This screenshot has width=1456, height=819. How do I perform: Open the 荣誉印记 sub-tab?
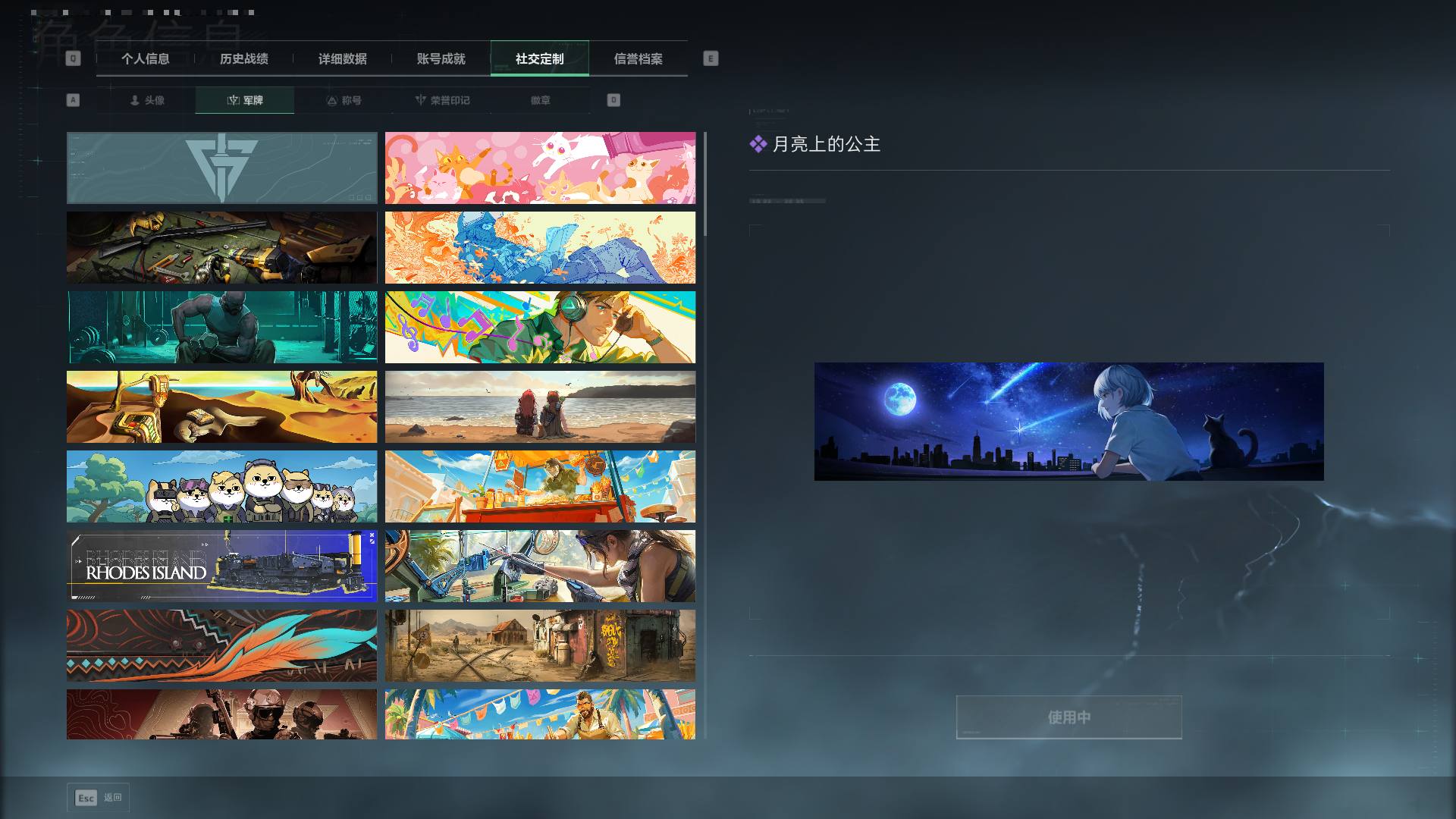(442, 100)
